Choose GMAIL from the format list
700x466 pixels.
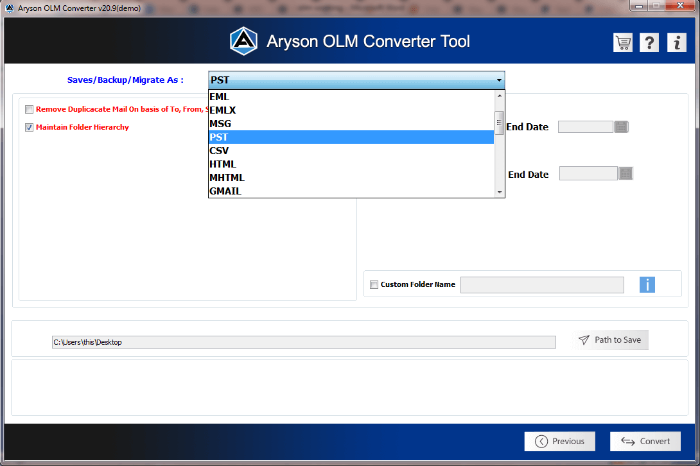pyautogui.click(x=351, y=191)
